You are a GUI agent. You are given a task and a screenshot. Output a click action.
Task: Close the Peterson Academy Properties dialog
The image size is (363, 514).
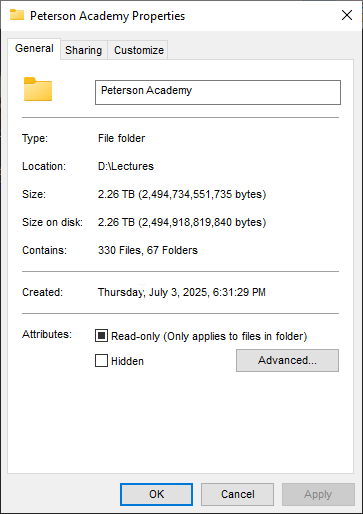347,15
